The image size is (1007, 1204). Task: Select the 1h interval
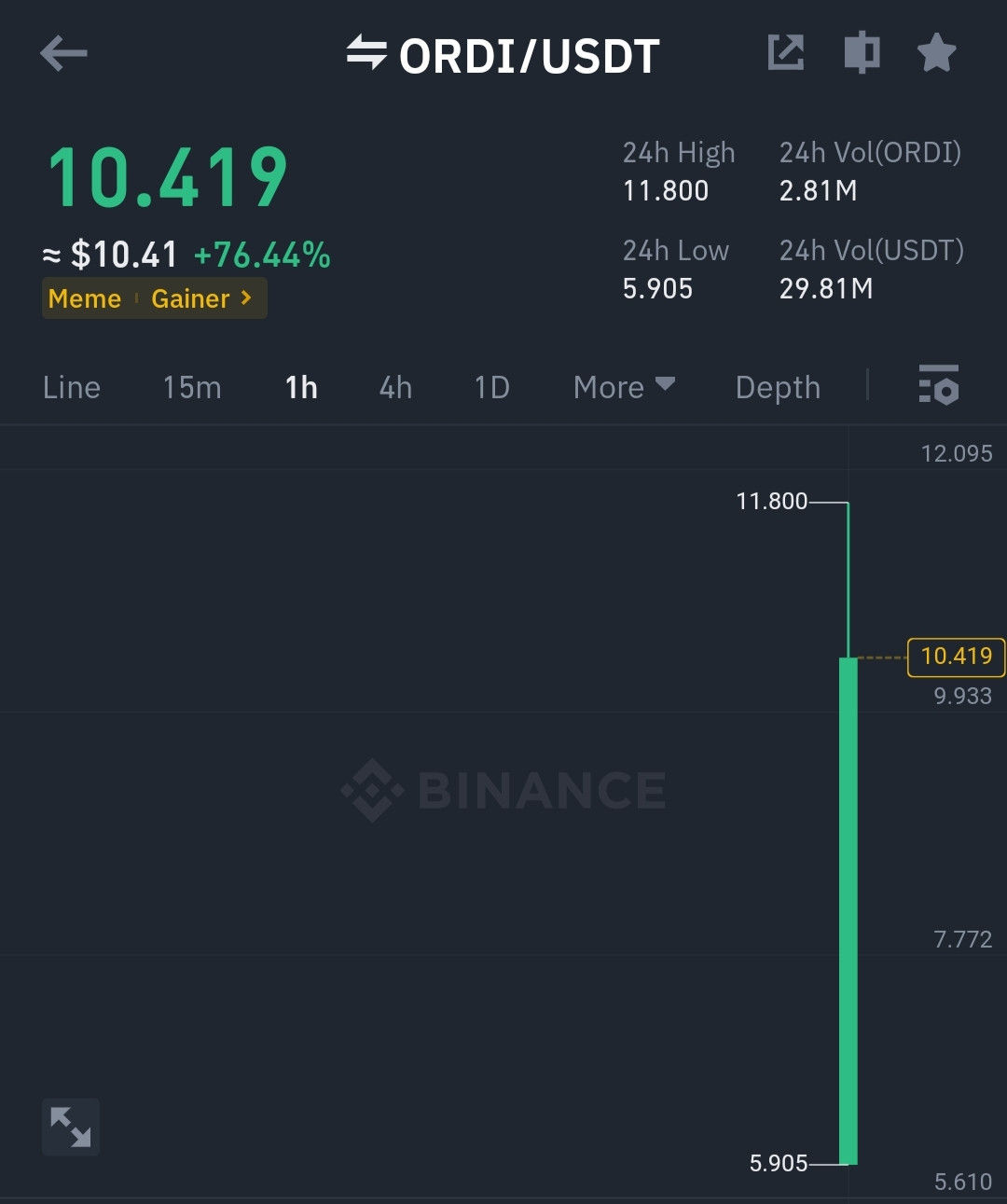(301, 387)
